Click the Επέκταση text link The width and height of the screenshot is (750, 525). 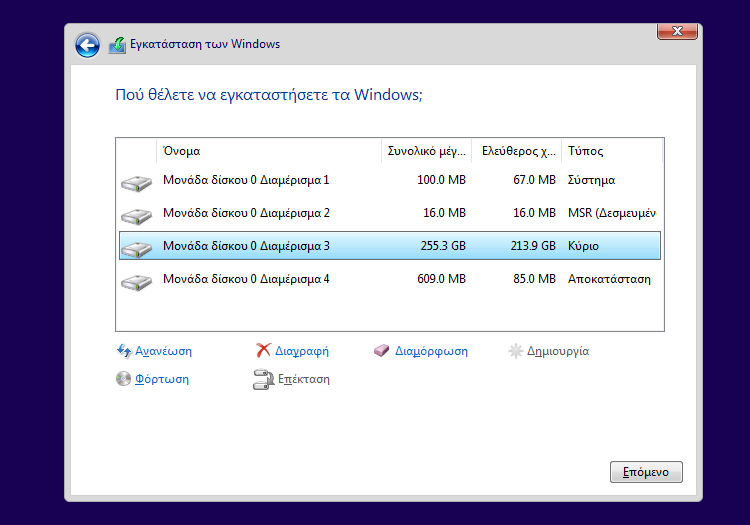tap(304, 379)
